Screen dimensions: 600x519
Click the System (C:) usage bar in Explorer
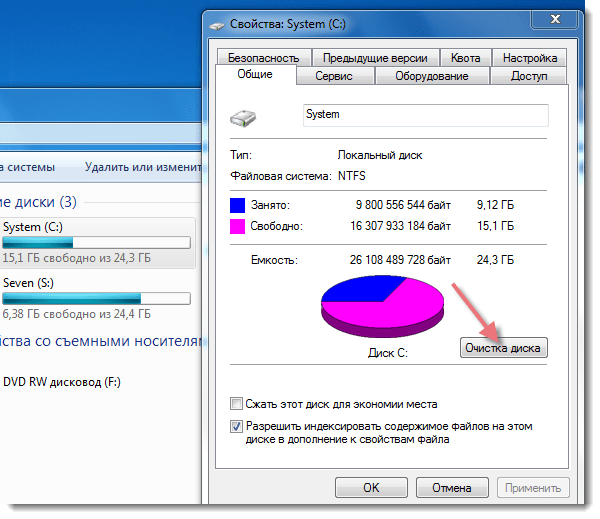[96, 242]
